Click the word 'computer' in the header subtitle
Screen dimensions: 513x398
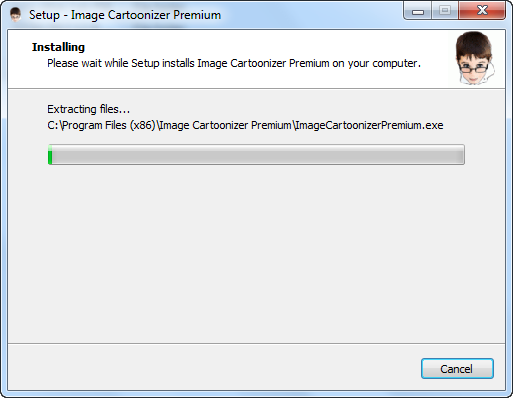click(x=395, y=63)
